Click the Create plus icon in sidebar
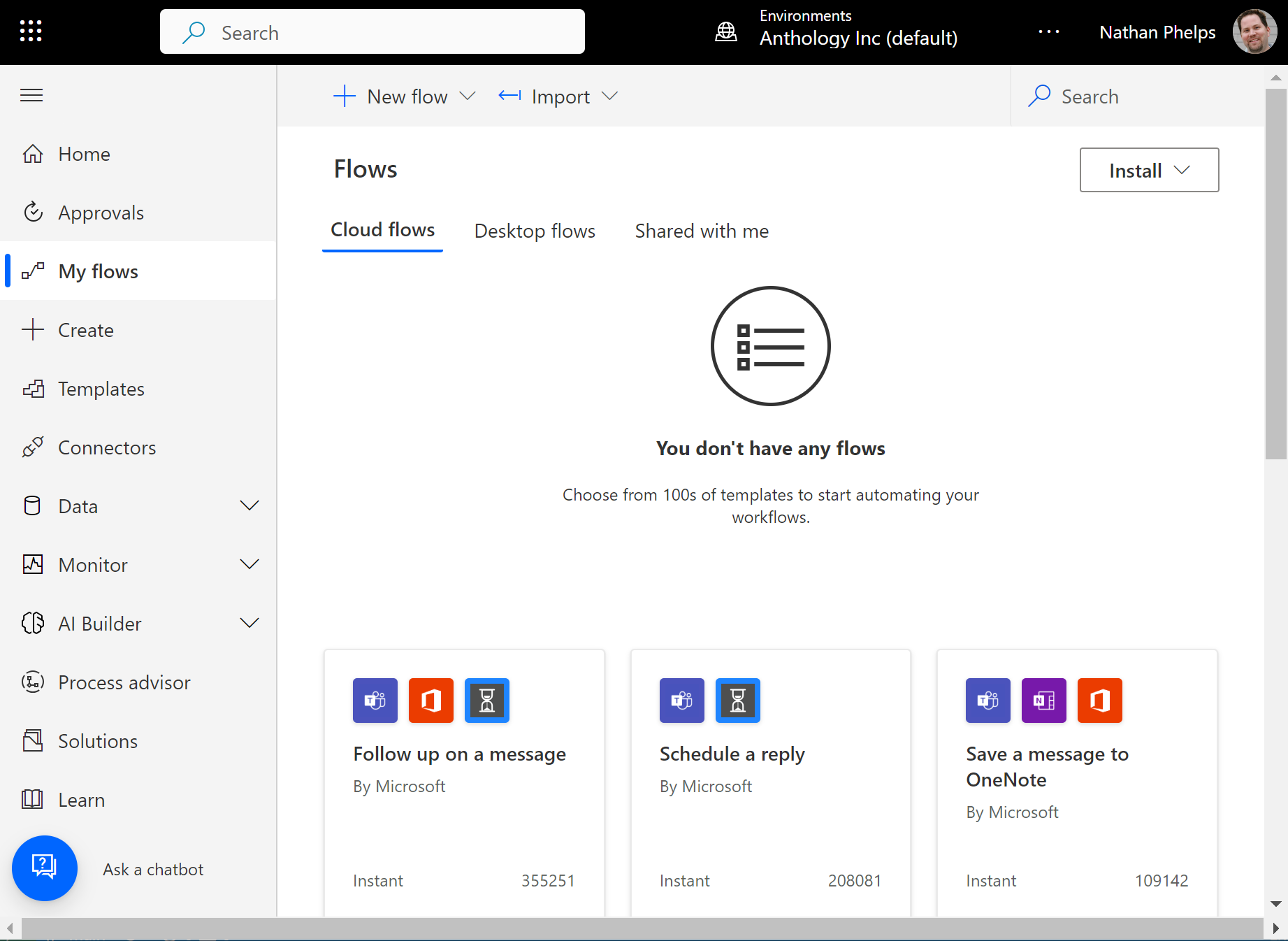The height and width of the screenshot is (941, 1288). pyautogui.click(x=33, y=330)
